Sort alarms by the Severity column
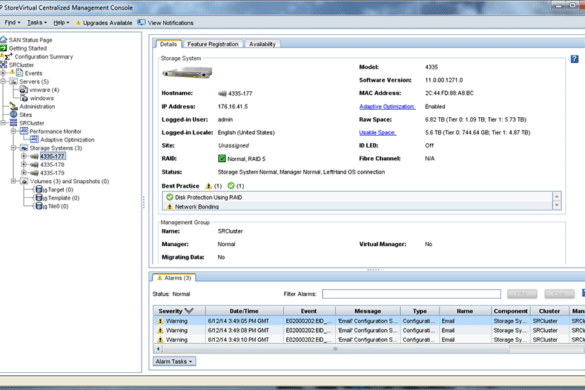The height and width of the screenshot is (390, 585). (179, 311)
